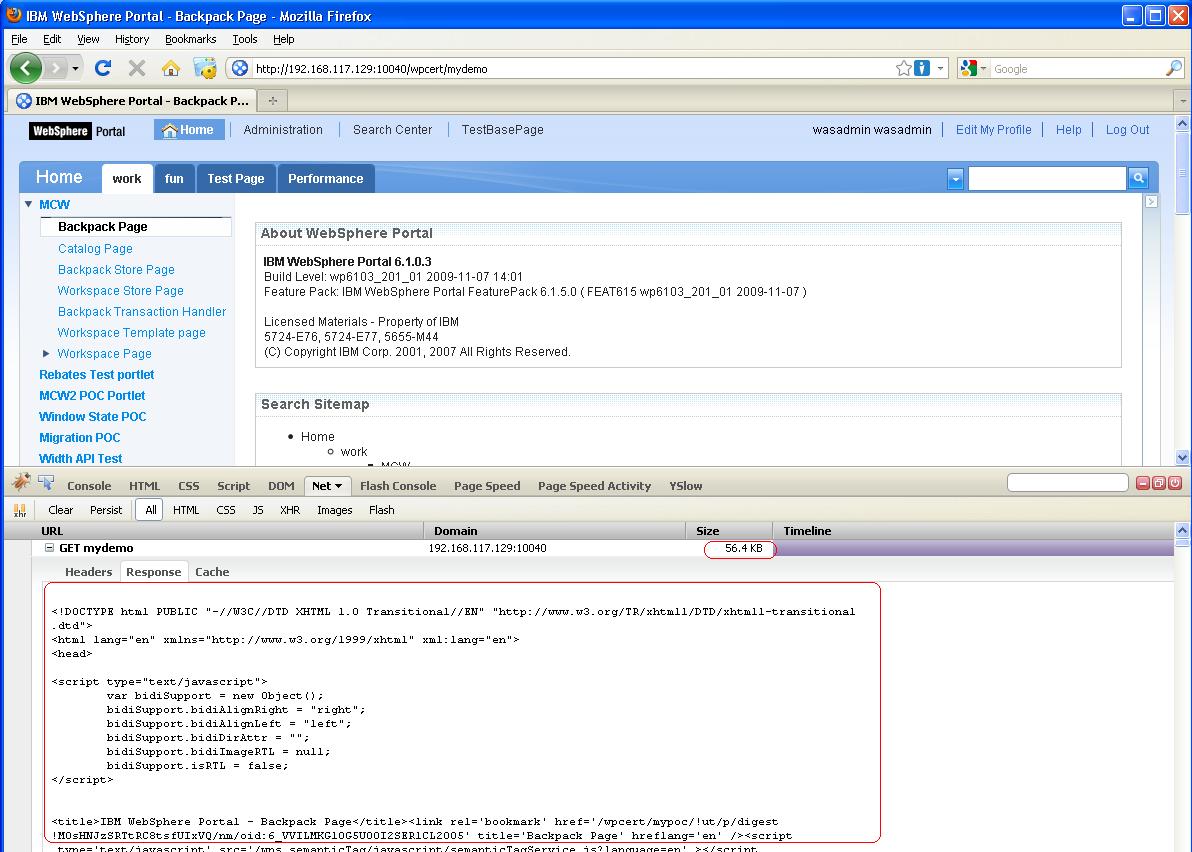Viewport: 1192px width, 852px height.
Task: Open the Bookmarks menu
Action: point(190,39)
